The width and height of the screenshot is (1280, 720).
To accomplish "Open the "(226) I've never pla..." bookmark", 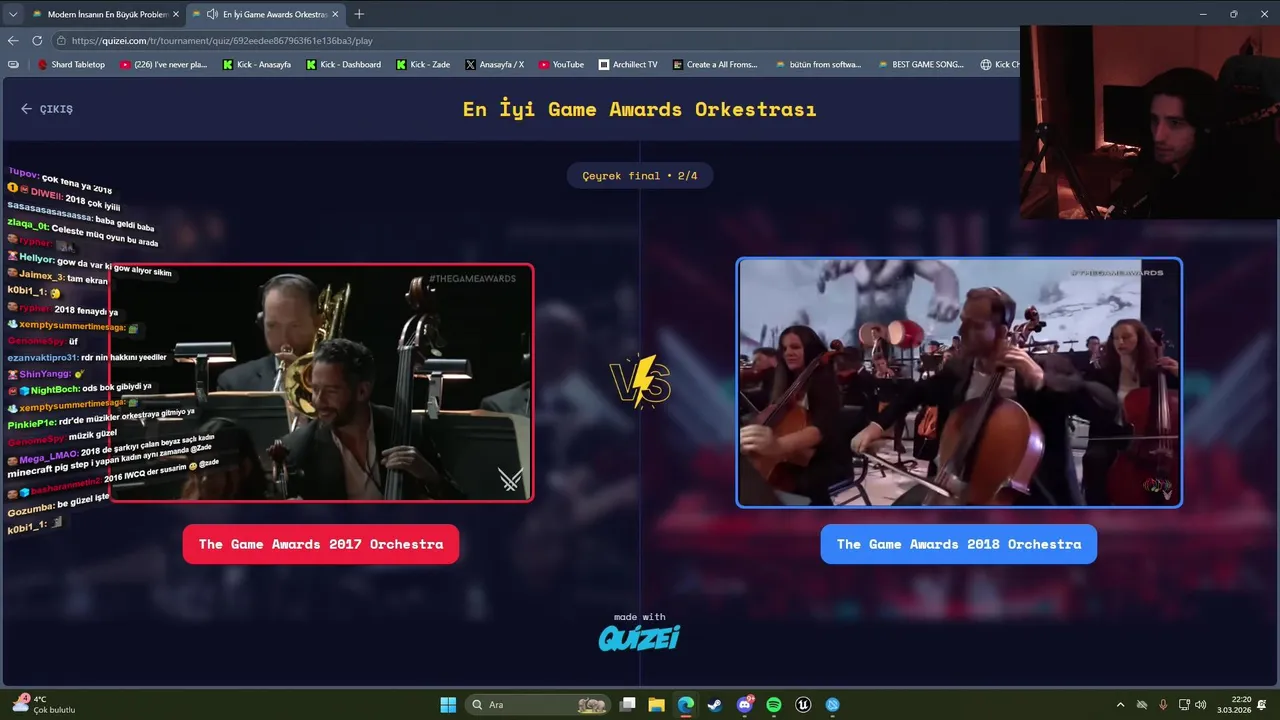I will click(164, 64).
